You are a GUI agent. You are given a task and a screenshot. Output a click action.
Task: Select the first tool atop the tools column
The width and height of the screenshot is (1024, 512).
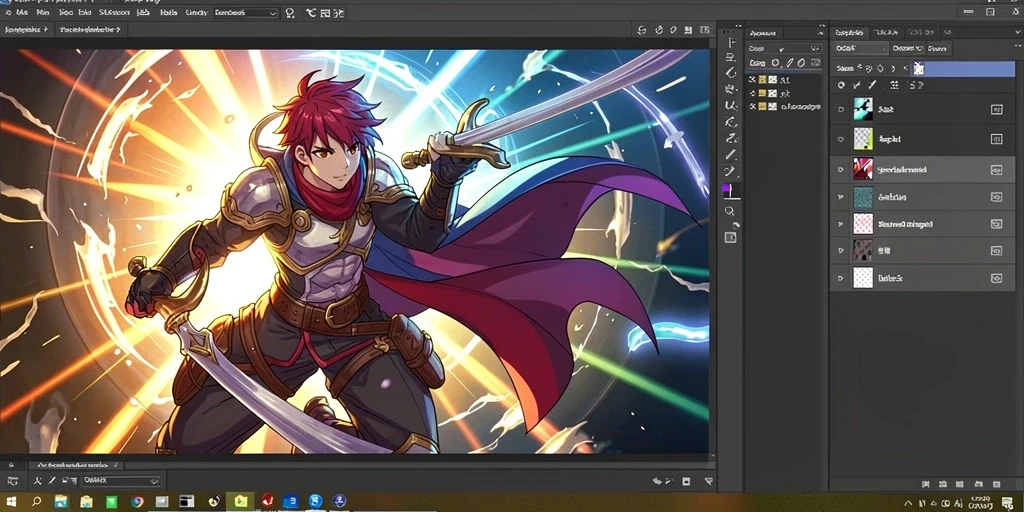tap(731, 42)
